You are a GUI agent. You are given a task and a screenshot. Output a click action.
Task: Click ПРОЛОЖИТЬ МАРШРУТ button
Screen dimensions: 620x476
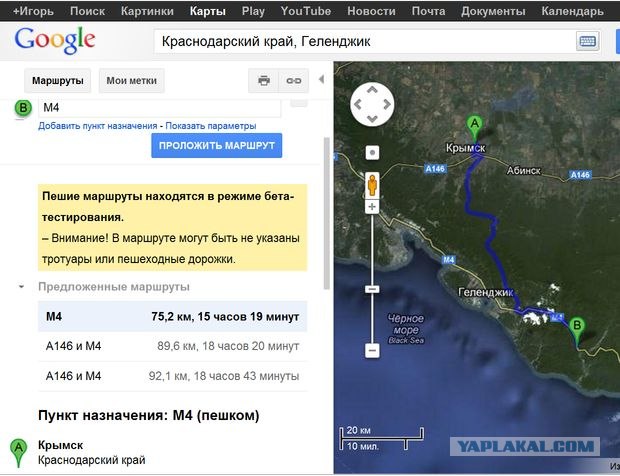coord(217,145)
